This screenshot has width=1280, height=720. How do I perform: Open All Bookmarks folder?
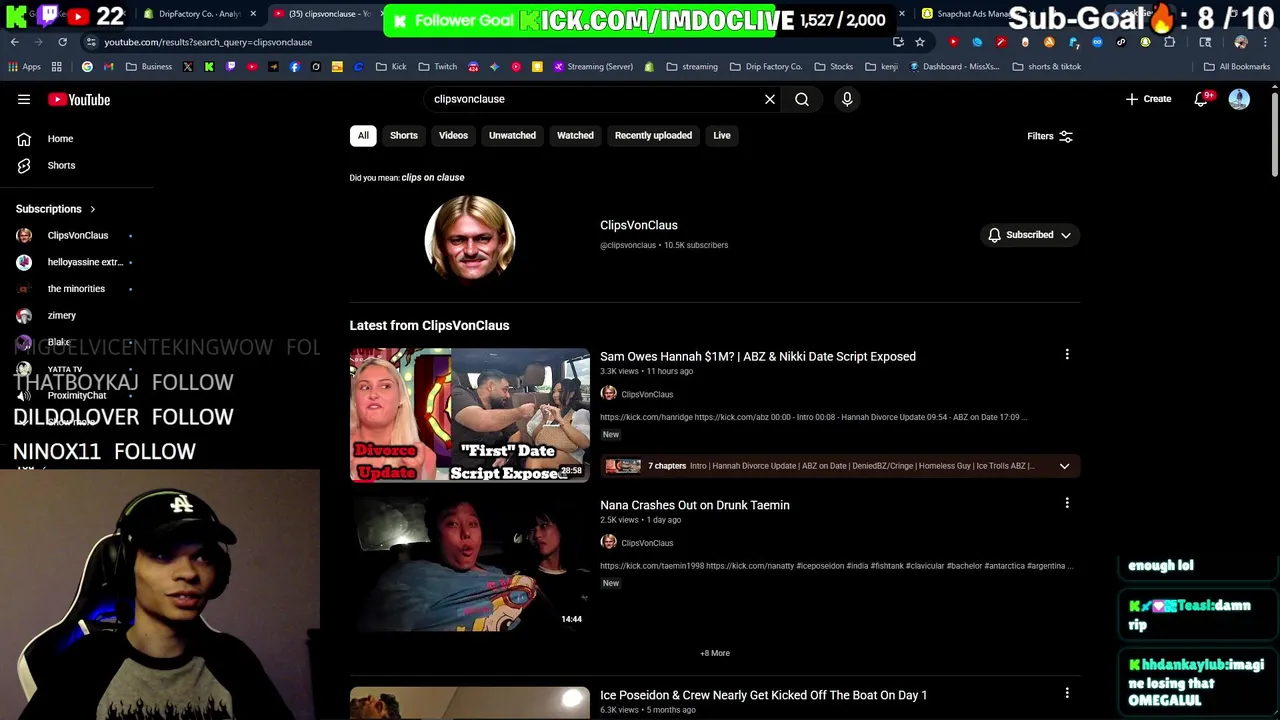[1237, 67]
